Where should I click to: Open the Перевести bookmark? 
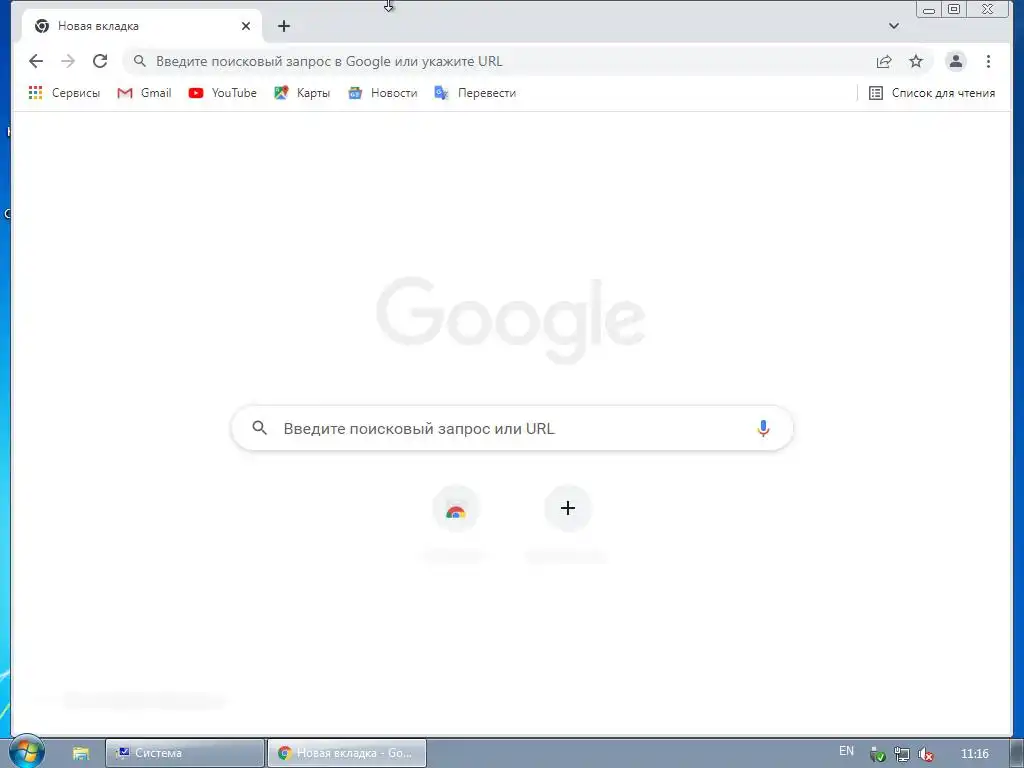click(475, 93)
